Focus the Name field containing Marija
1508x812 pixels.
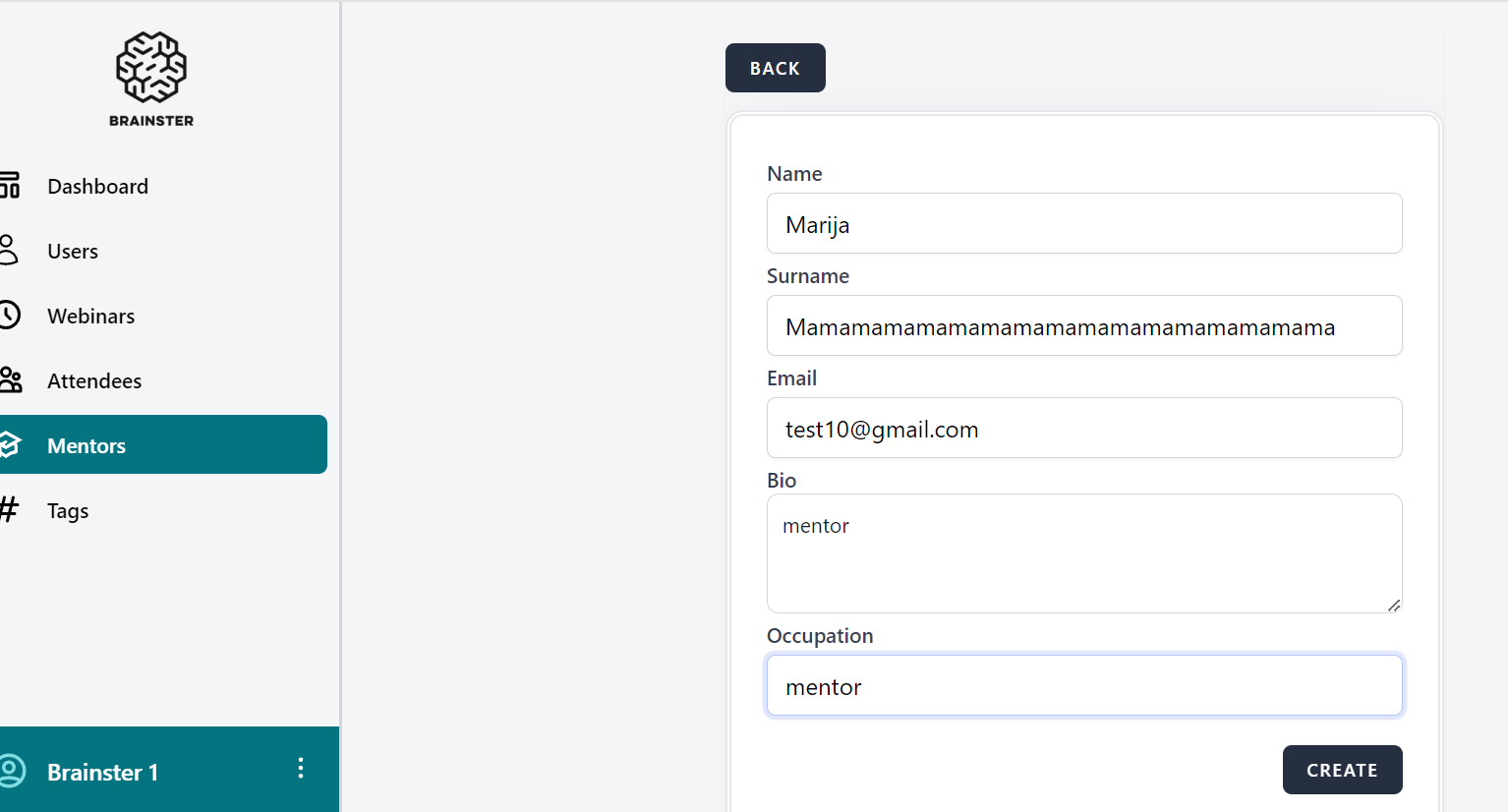pos(1083,224)
